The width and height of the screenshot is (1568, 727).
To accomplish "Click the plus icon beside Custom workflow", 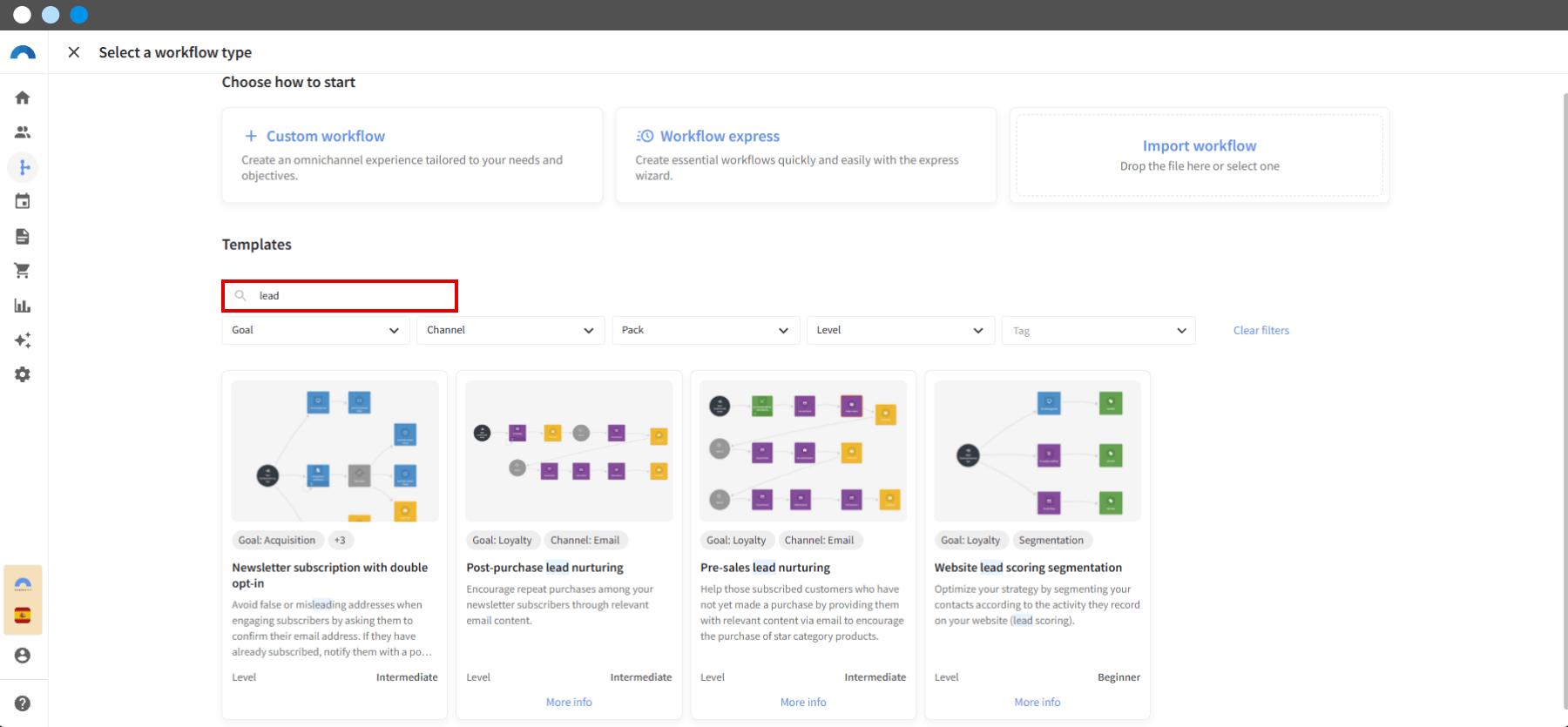I will tap(251, 136).
